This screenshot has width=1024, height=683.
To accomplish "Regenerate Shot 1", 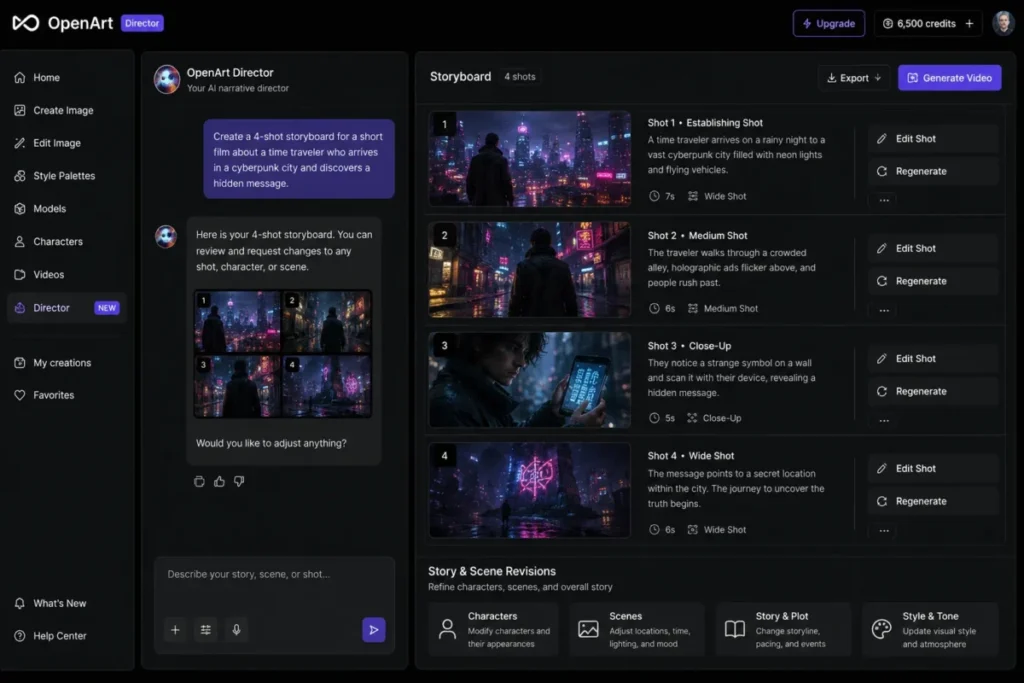I will (x=933, y=171).
